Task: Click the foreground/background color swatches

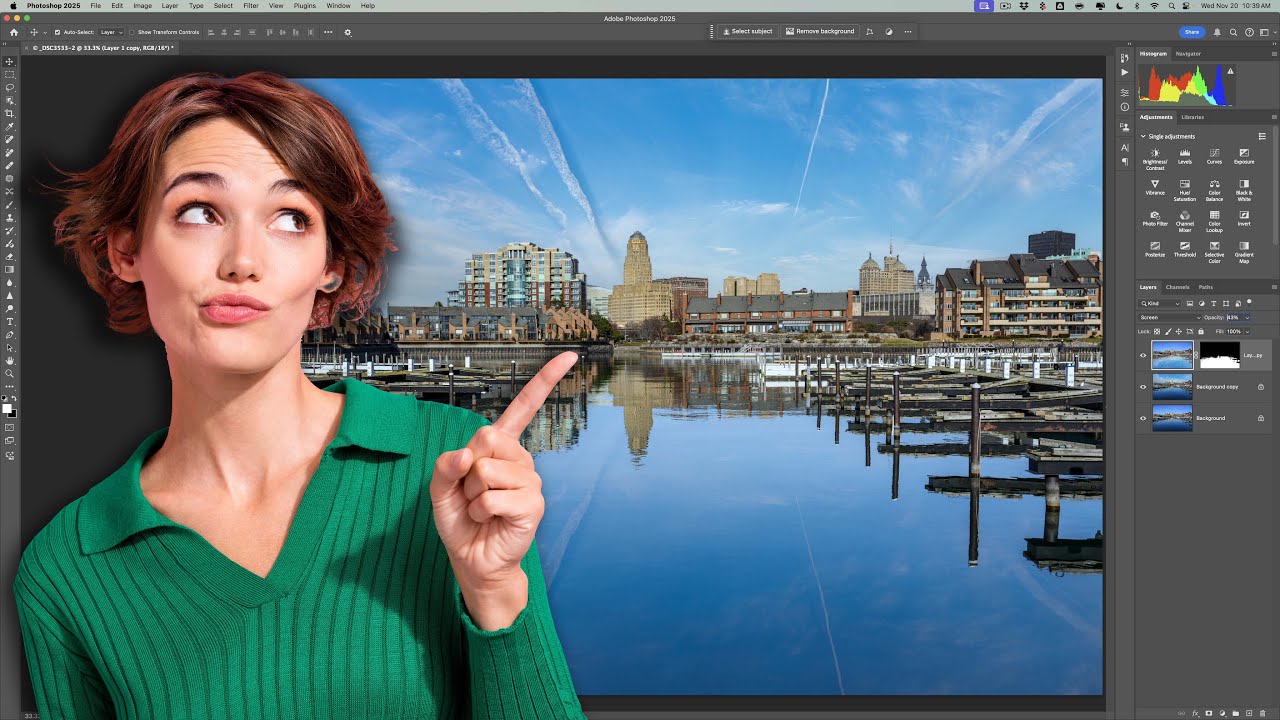Action: (9, 409)
